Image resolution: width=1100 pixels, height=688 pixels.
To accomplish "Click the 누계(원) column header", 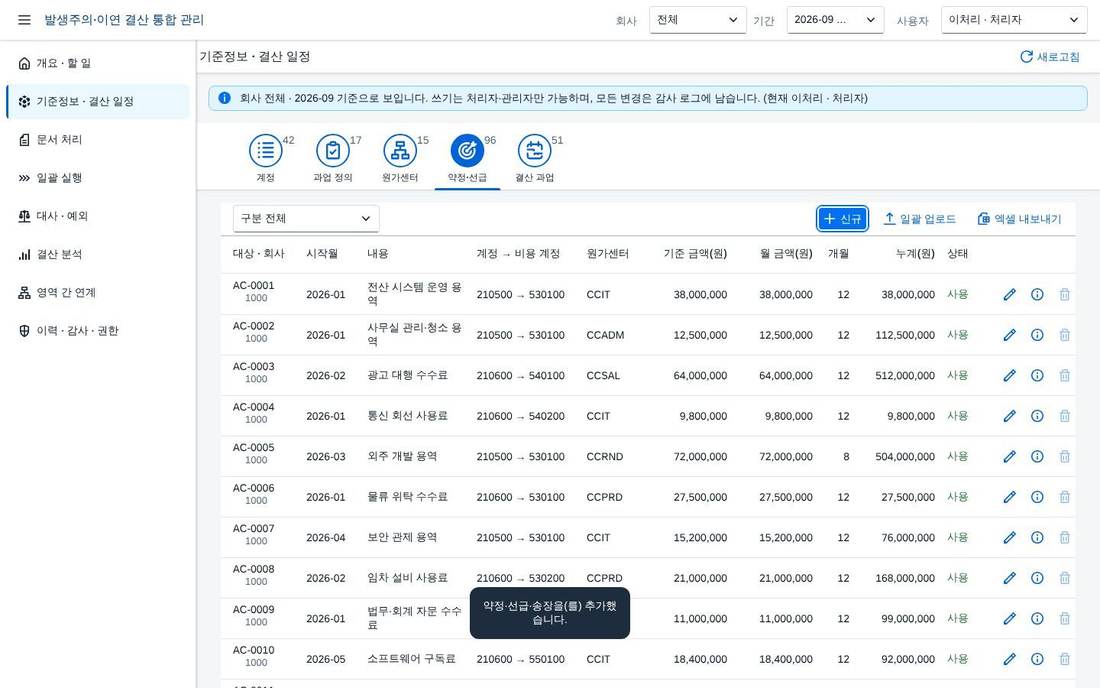I will click(915, 254).
